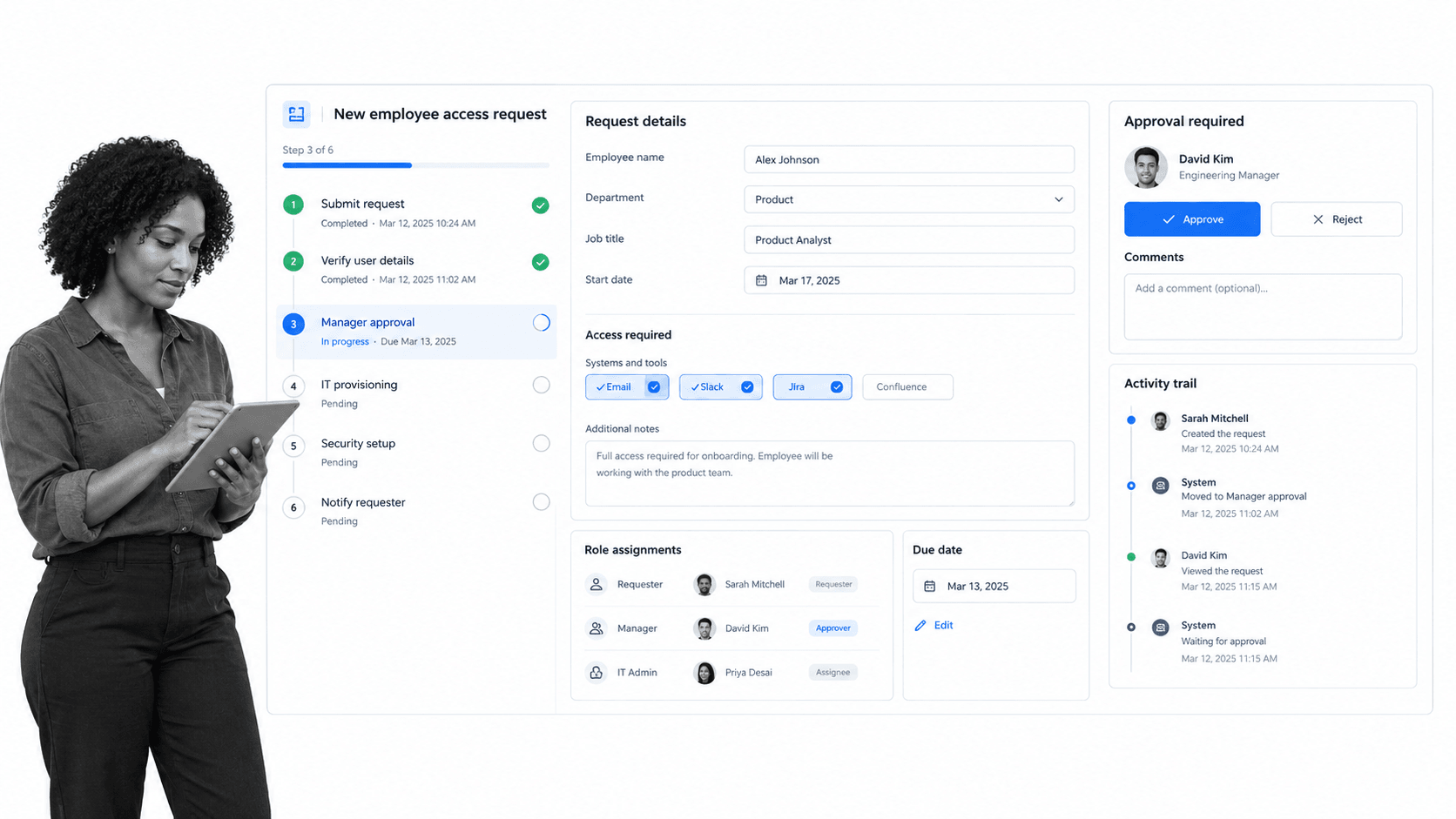
Task: Toggle the Jira access checkbox
Action: coord(837,387)
